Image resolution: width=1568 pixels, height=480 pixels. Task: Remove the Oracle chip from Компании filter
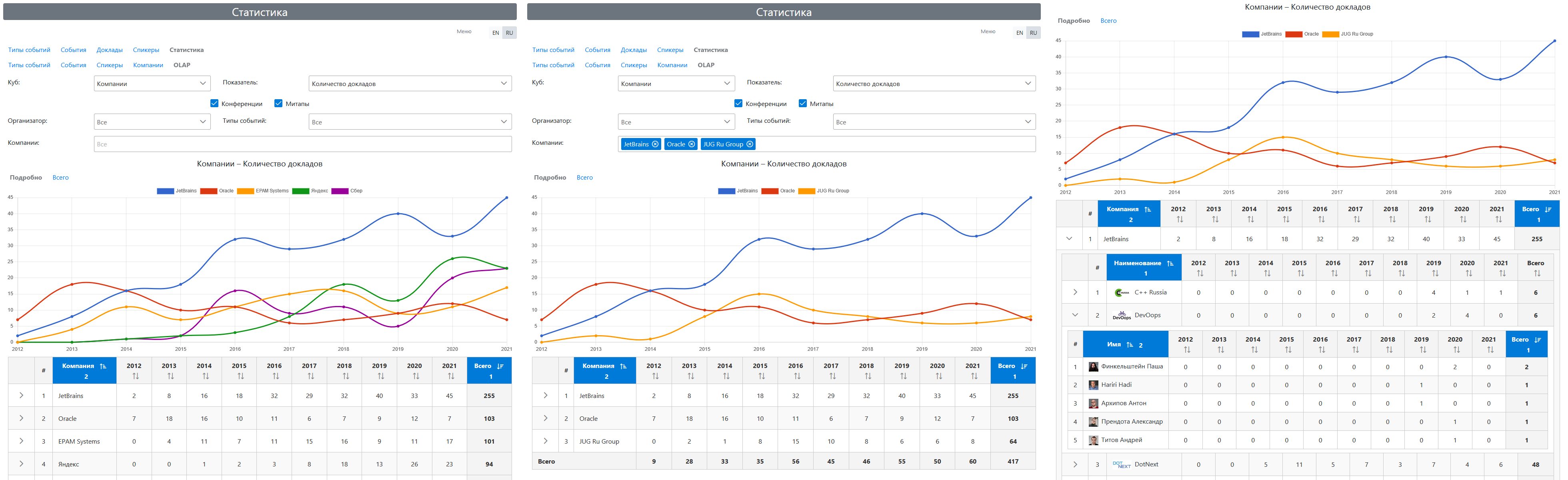(692, 144)
